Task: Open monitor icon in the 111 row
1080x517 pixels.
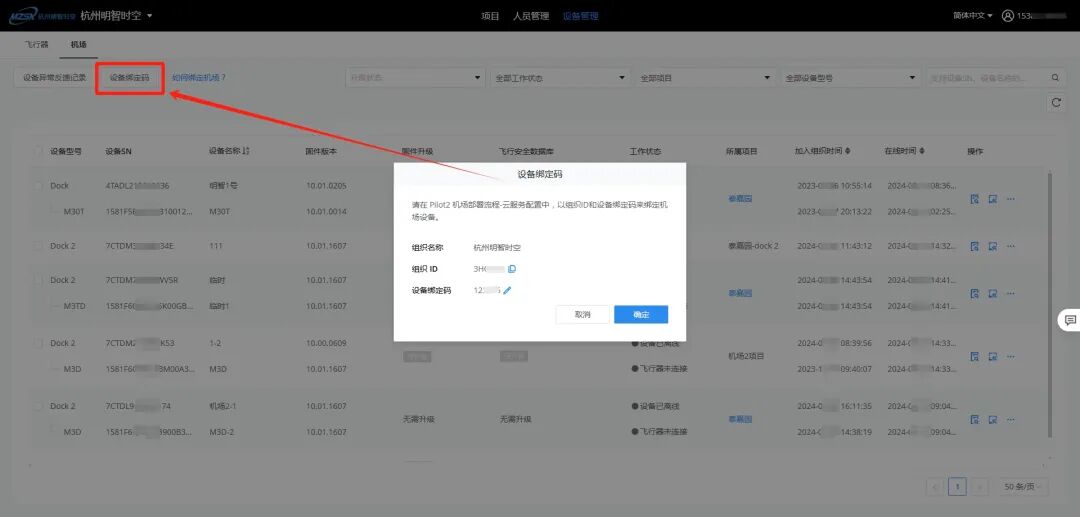Action: coord(993,246)
